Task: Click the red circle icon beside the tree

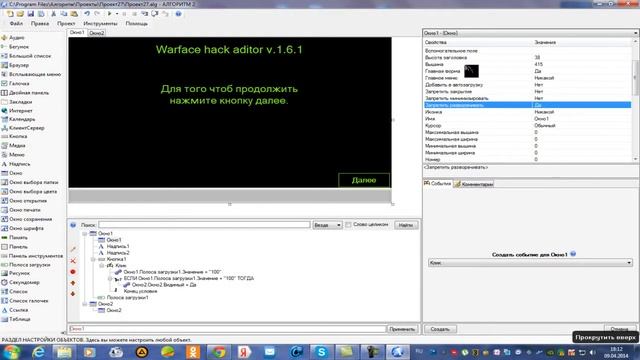Action: pos(73,272)
